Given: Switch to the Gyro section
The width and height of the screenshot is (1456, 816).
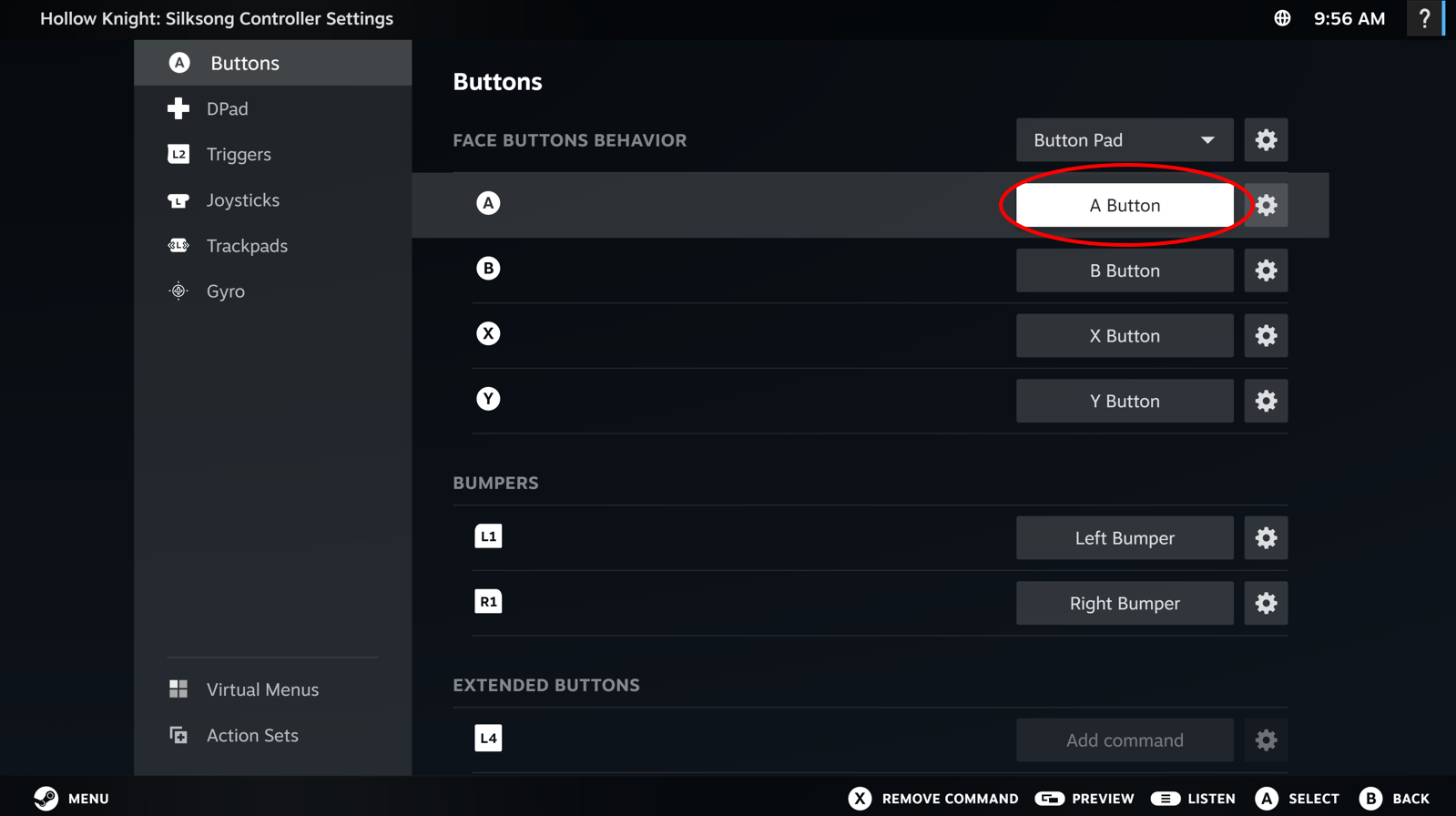Looking at the screenshot, I should coord(273,291).
